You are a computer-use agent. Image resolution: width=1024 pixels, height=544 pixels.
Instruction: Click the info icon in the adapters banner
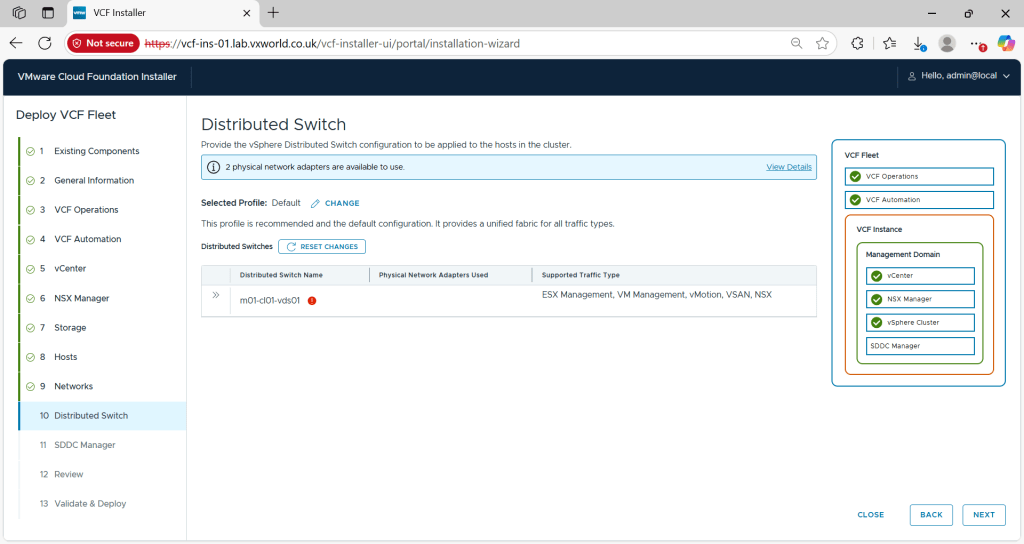click(x=213, y=167)
